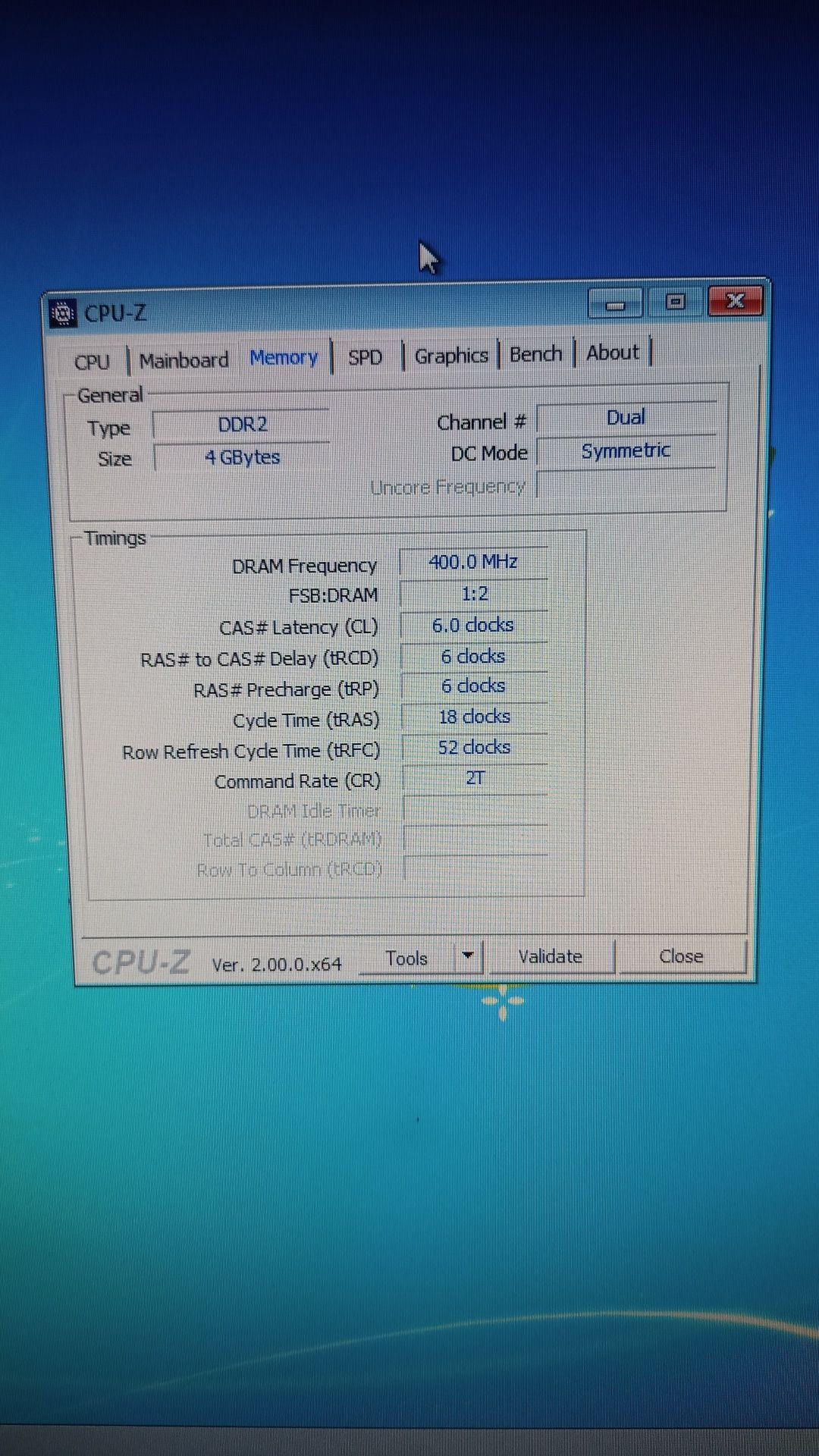819x1456 pixels.
Task: Click the Validate button
Action: click(x=551, y=956)
